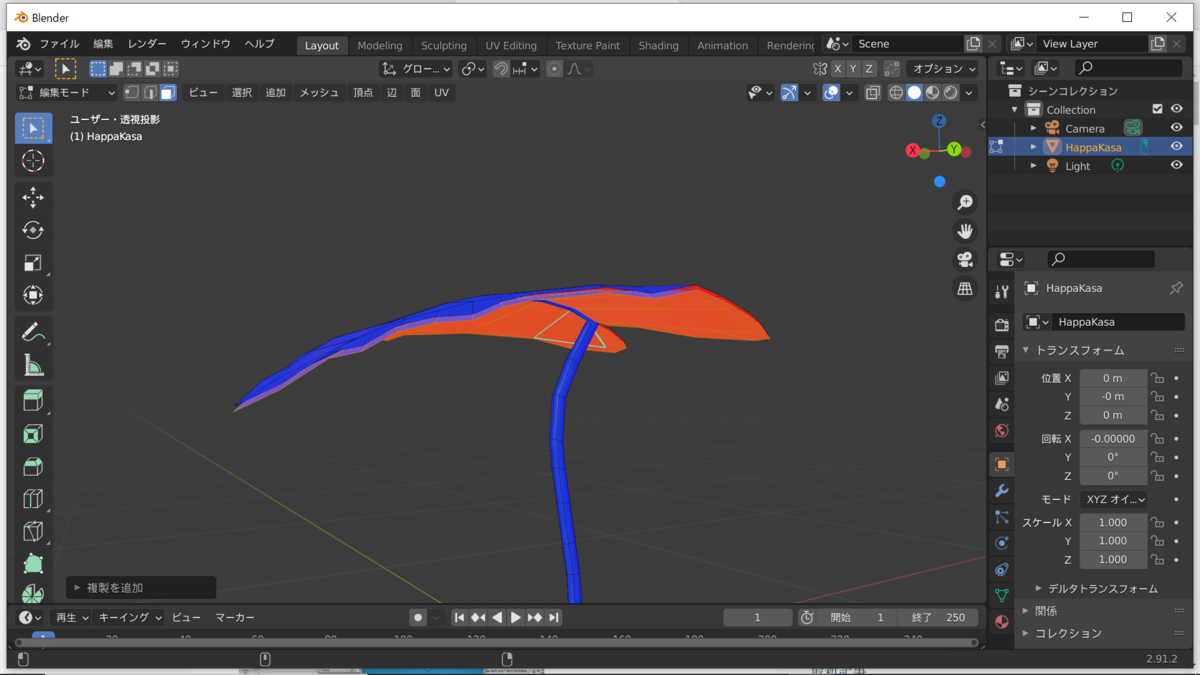Switch perspective/orthographic with grid gizmo
Image resolution: width=1200 pixels, height=675 pixels.
(x=965, y=289)
